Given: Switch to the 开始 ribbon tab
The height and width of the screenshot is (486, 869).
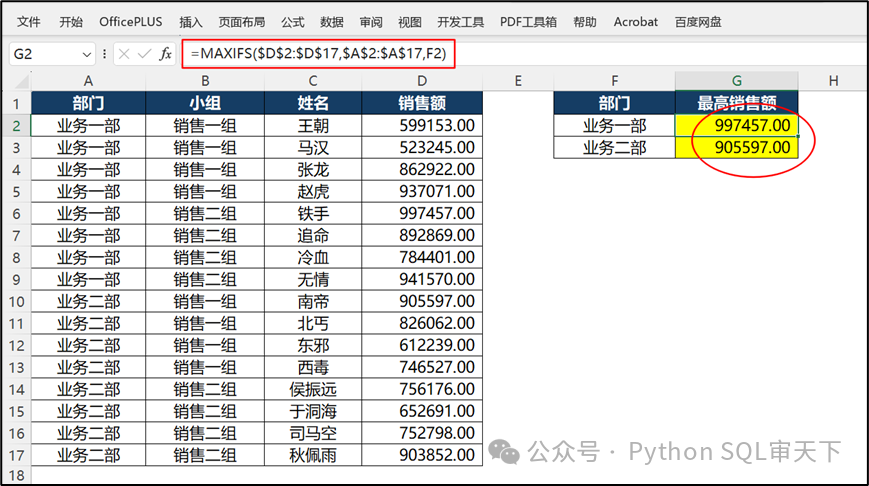Looking at the screenshot, I should pos(71,21).
